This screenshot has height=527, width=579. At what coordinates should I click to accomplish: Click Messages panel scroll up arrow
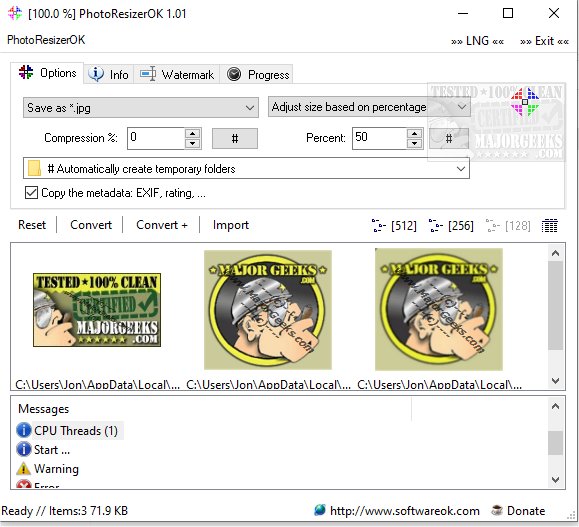(x=555, y=406)
